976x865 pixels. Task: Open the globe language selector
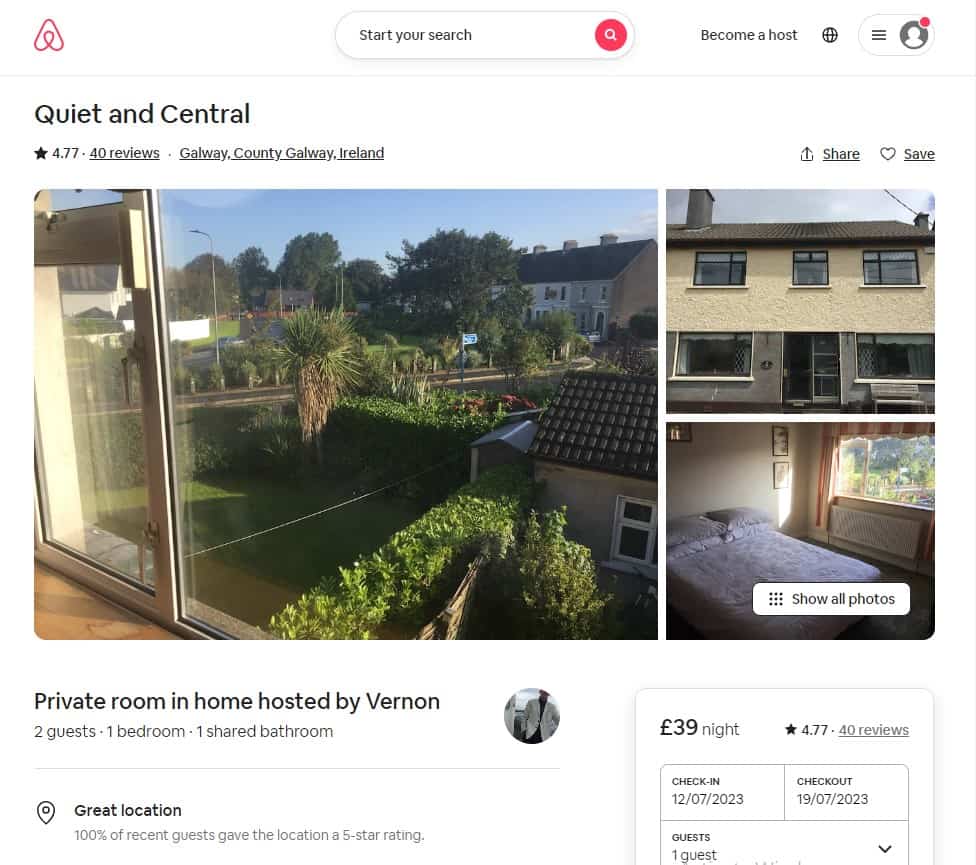[x=830, y=35]
